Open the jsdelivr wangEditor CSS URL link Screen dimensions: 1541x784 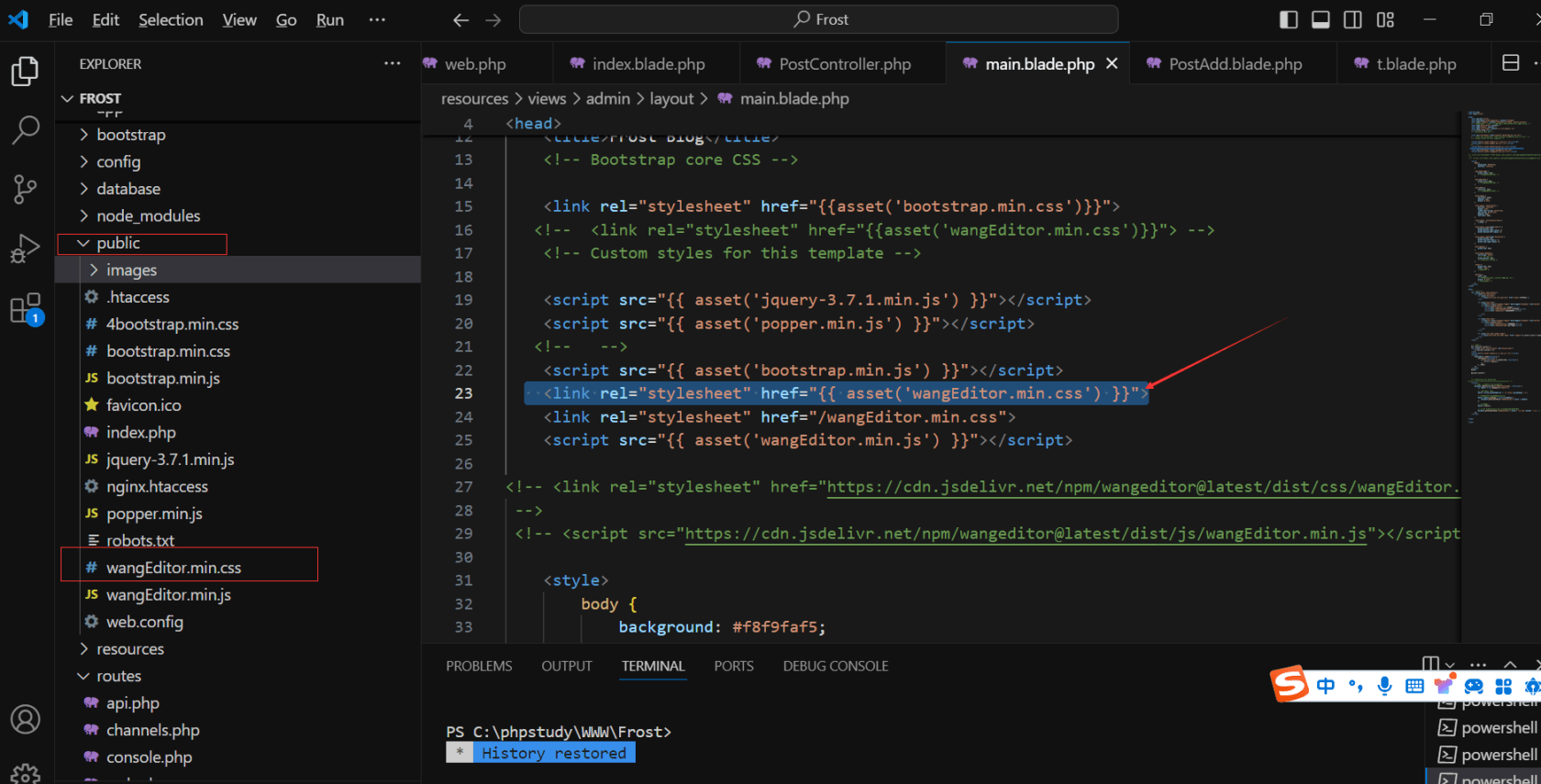pos(1143,487)
